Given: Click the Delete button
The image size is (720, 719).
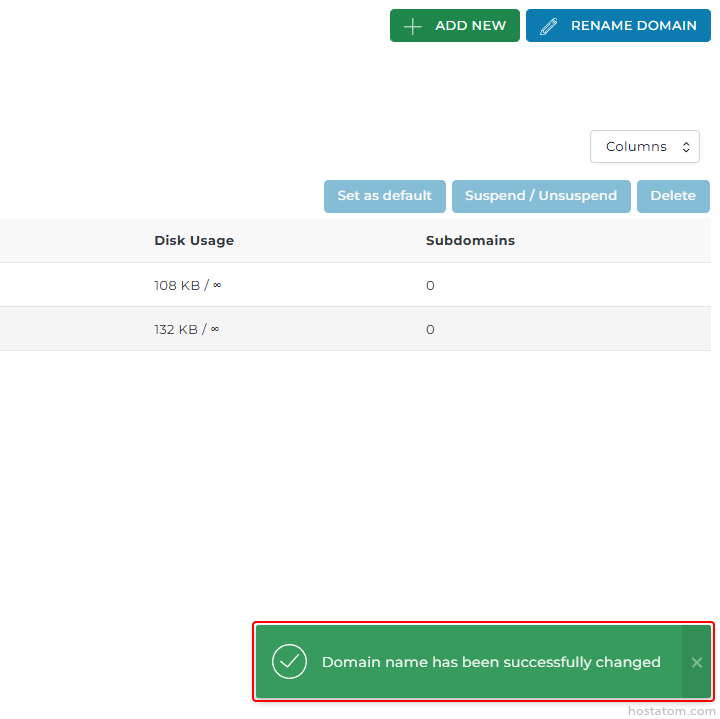Looking at the screenshot, I should (x=673, y=196).
